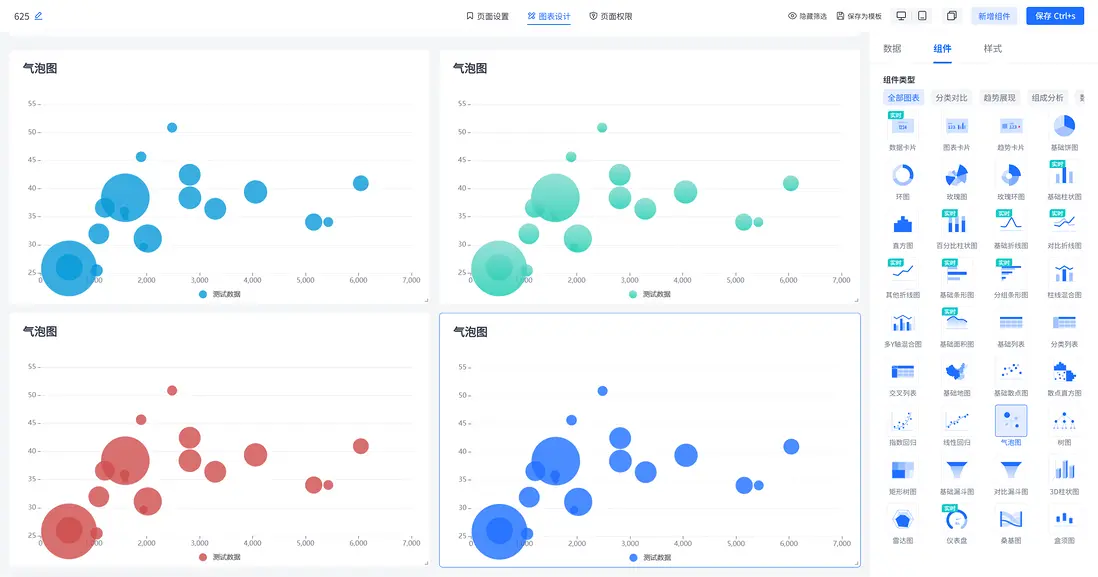Click the 保存 Ctrl+s button

pos(1055,16)
